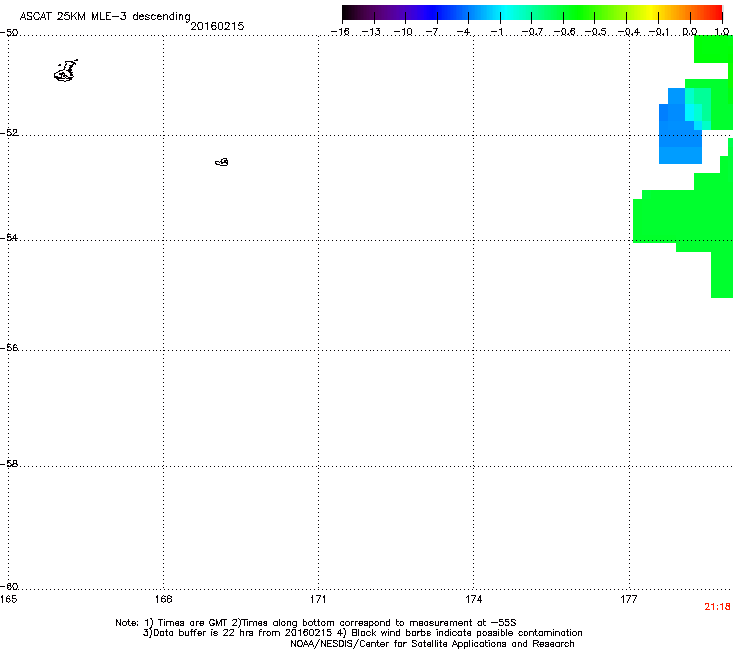740x650 pixels.
Task: Select the note line starting "3)Data buffer is 22 hrs"
Action: [362, 633]
